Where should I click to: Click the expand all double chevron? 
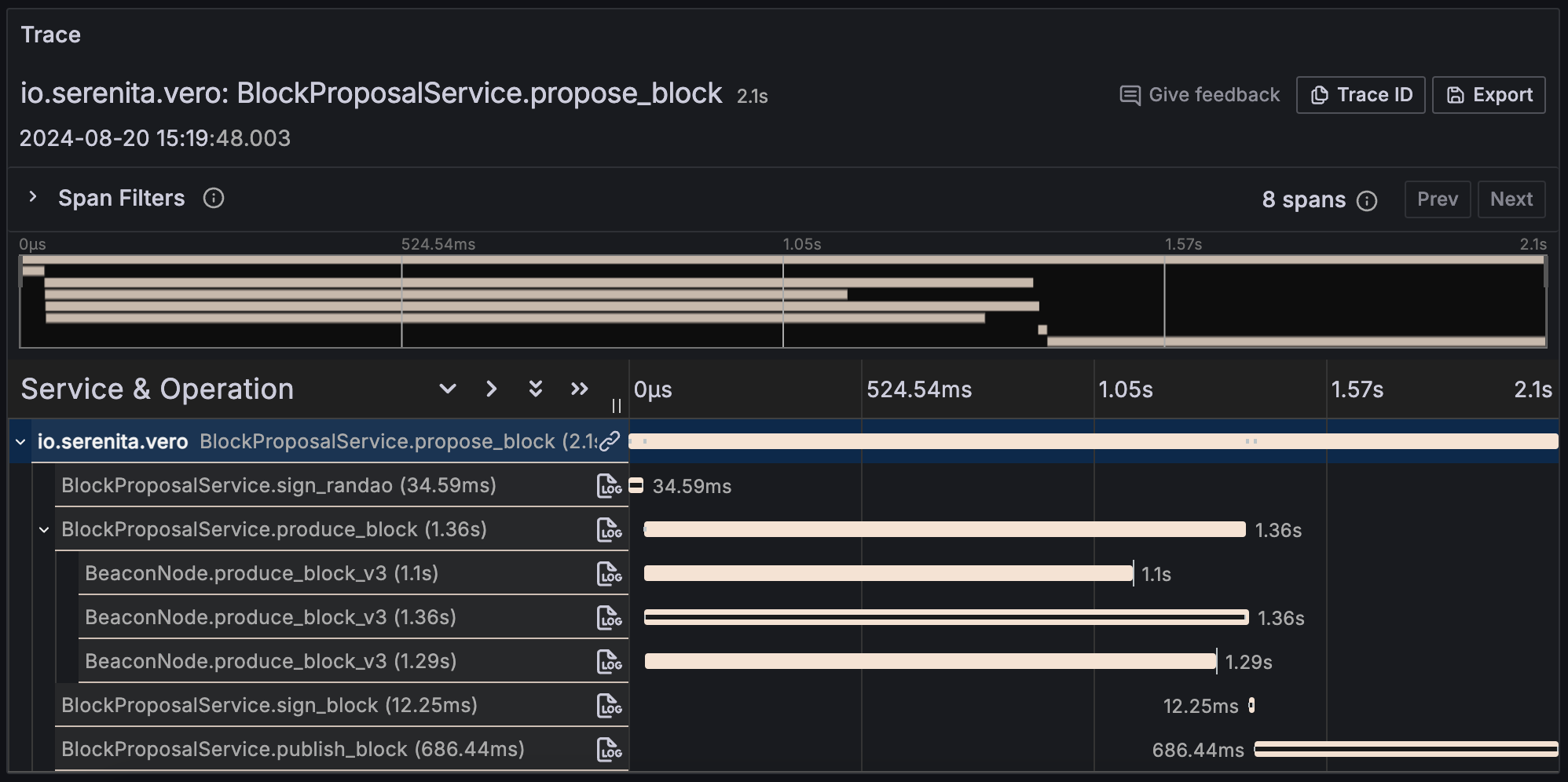[536, 389]
